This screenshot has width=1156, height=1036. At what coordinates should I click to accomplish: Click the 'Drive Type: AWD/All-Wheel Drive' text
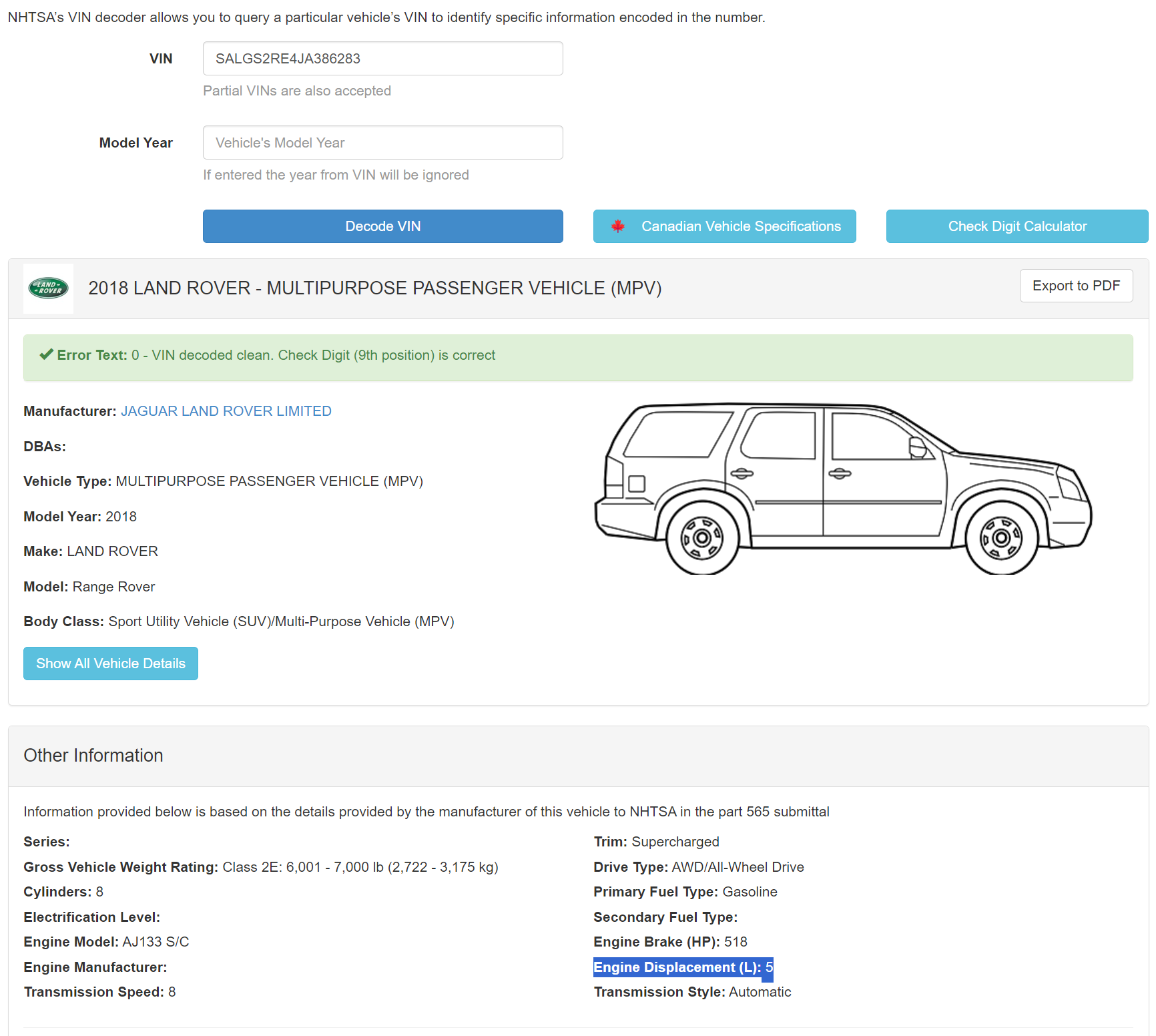[x=699, y=867]
